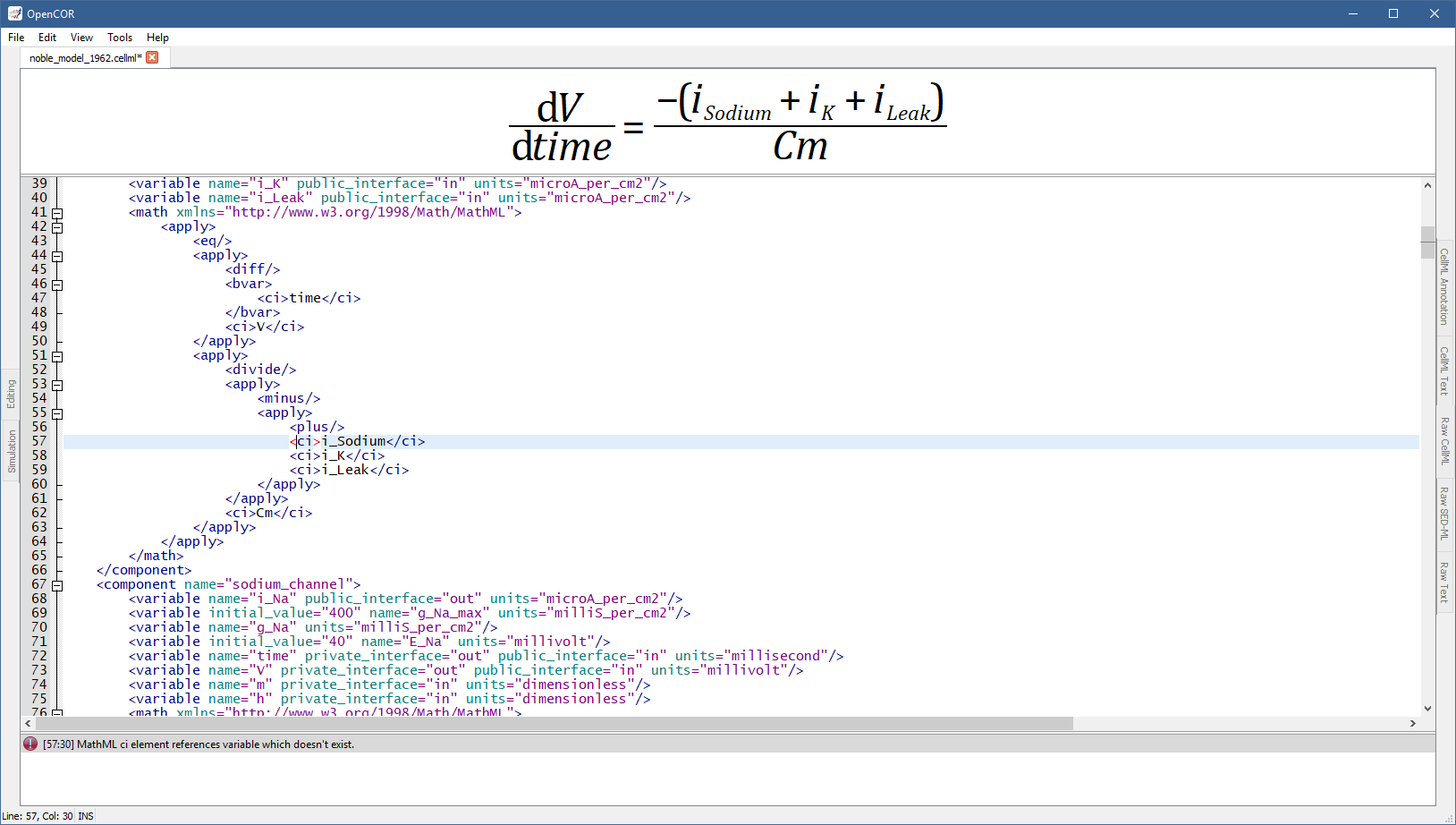Click the vertical scrollbar down arrow
This screenshot has width=1456, height=825.
pyautogui.click(x=1427, y=708)
